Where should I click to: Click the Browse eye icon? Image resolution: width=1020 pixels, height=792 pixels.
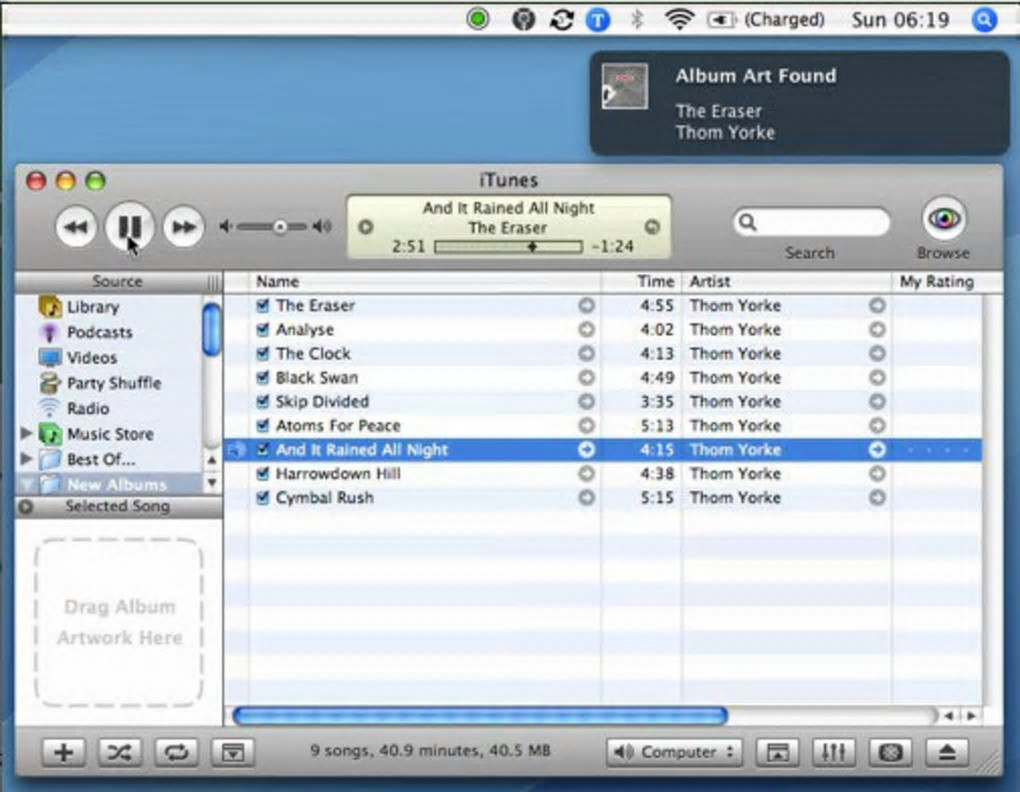point(943,218)
